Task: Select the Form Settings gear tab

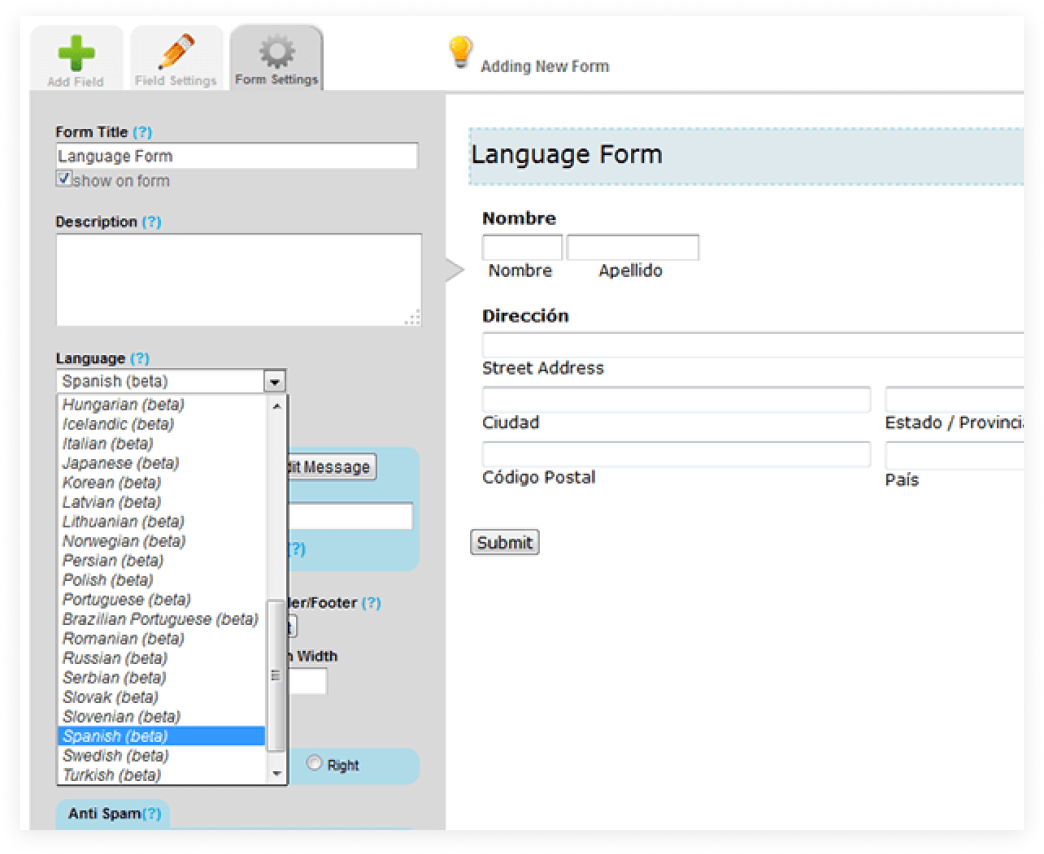Action: pyautogui.click(x=276, y=58)
